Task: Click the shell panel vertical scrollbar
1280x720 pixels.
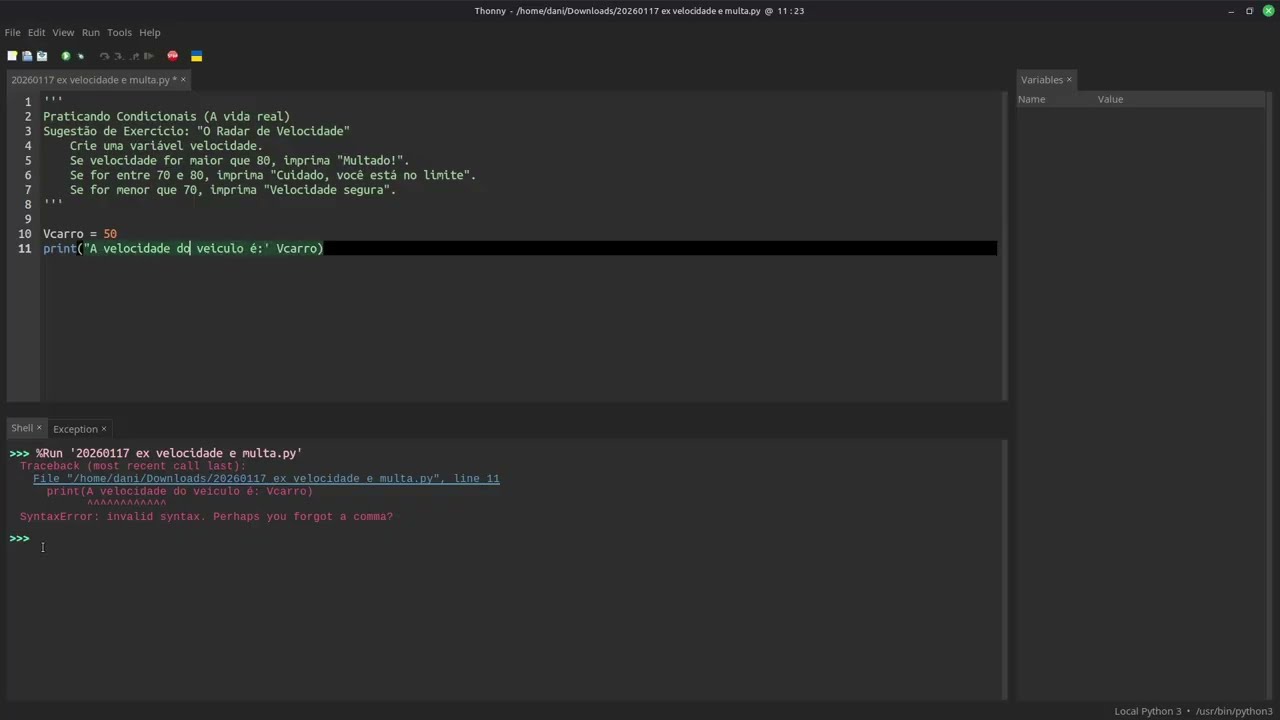Action: click(1003, 570)
